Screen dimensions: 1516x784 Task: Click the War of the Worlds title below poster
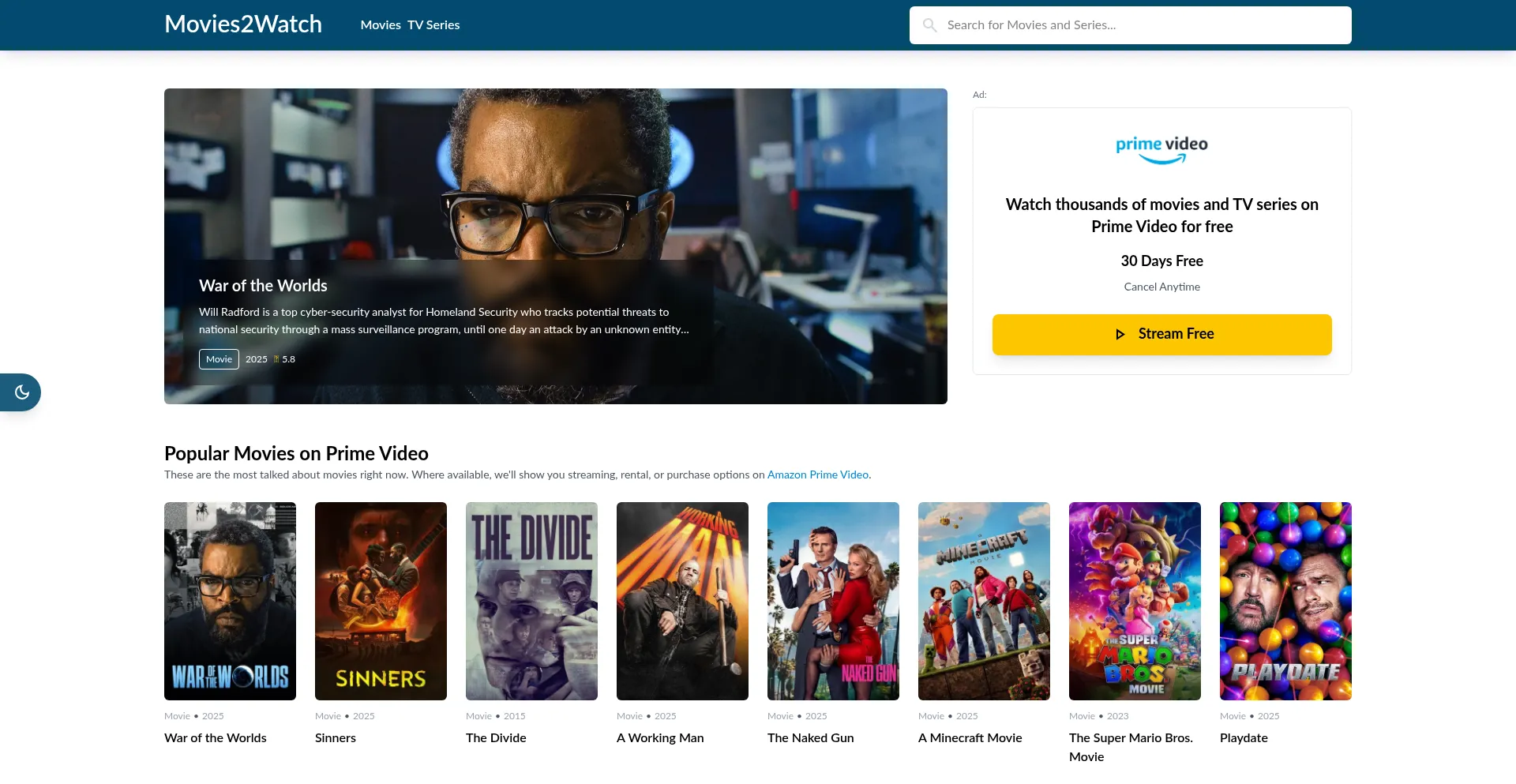click(216, 738)
